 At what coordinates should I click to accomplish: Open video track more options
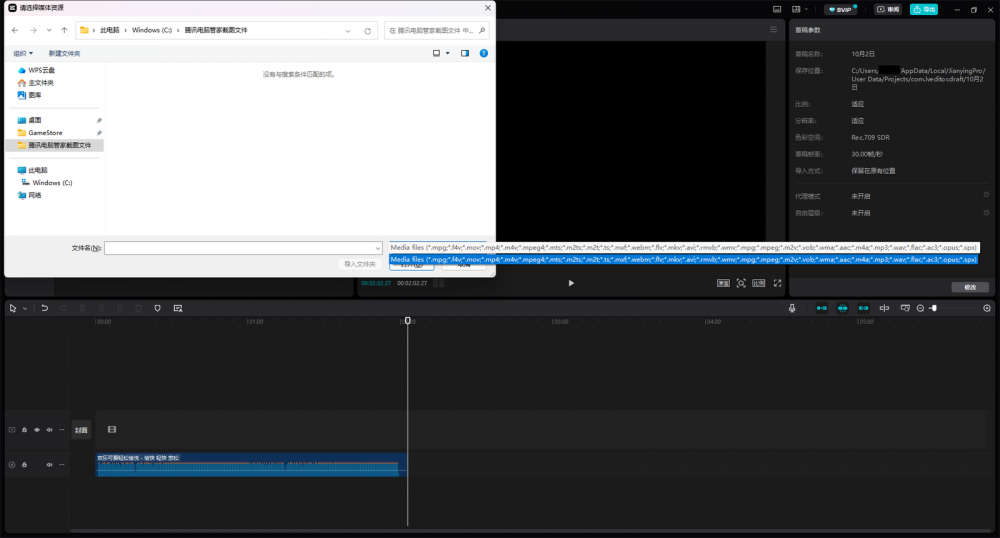click(x=62, y=430)
